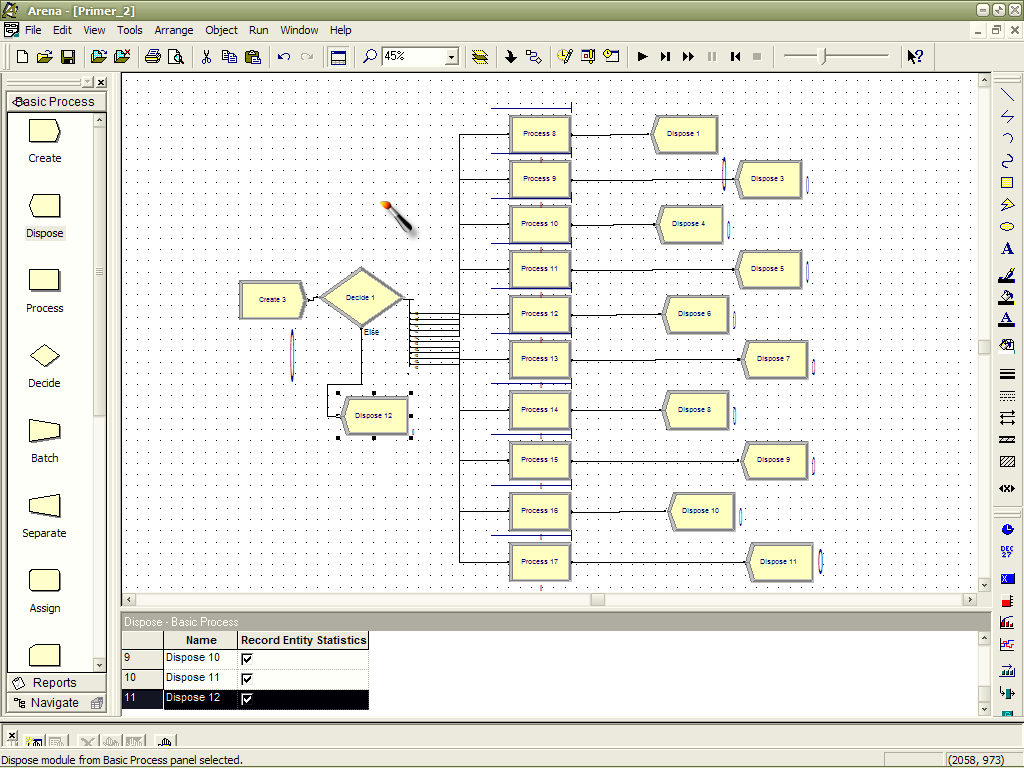Viewport: 1024px width, 768px height.
Task: Select the Create 3 module on canvas
Action: point(272,300)
